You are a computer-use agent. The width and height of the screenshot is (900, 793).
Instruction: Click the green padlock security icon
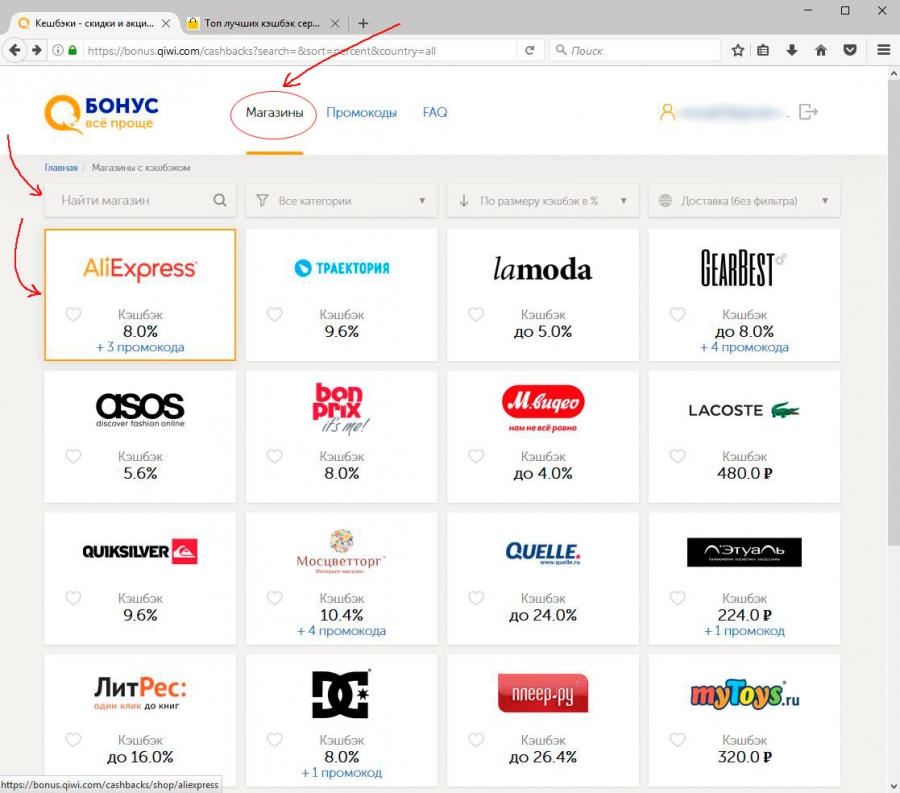coord(72,50)
